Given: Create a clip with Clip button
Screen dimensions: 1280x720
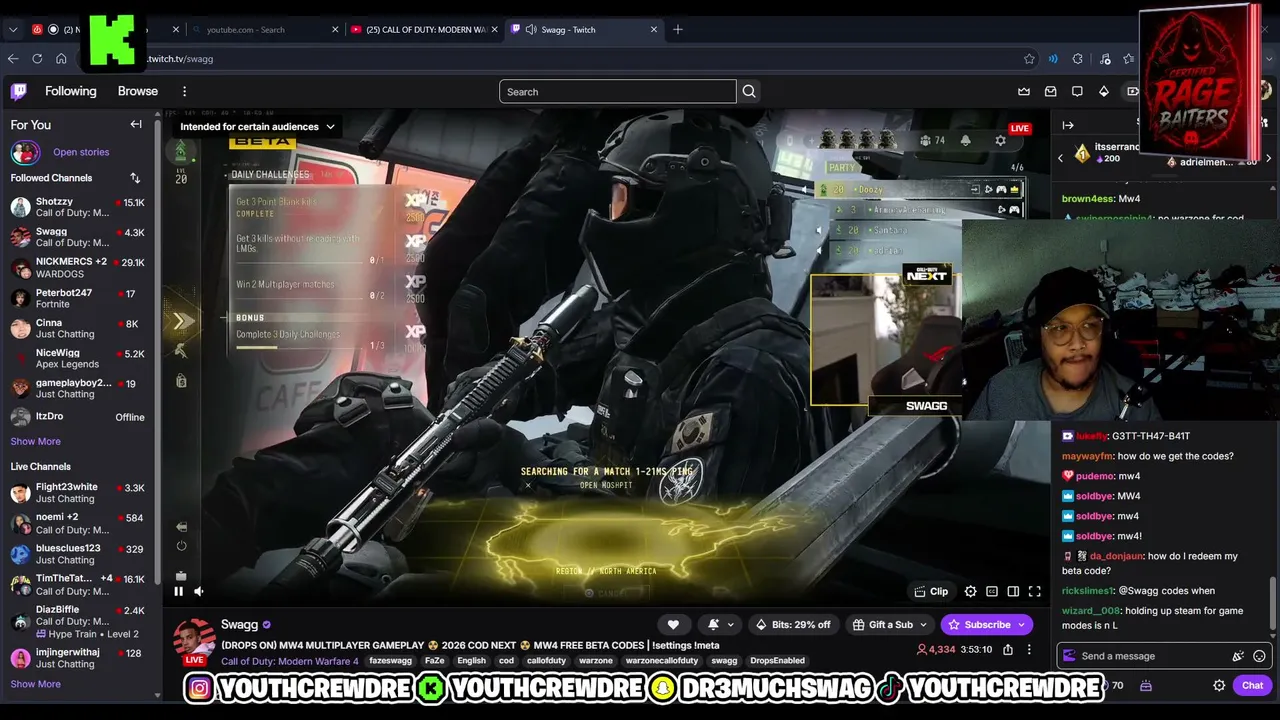Looking at the screenshot, I should click(x=932, y=591).
